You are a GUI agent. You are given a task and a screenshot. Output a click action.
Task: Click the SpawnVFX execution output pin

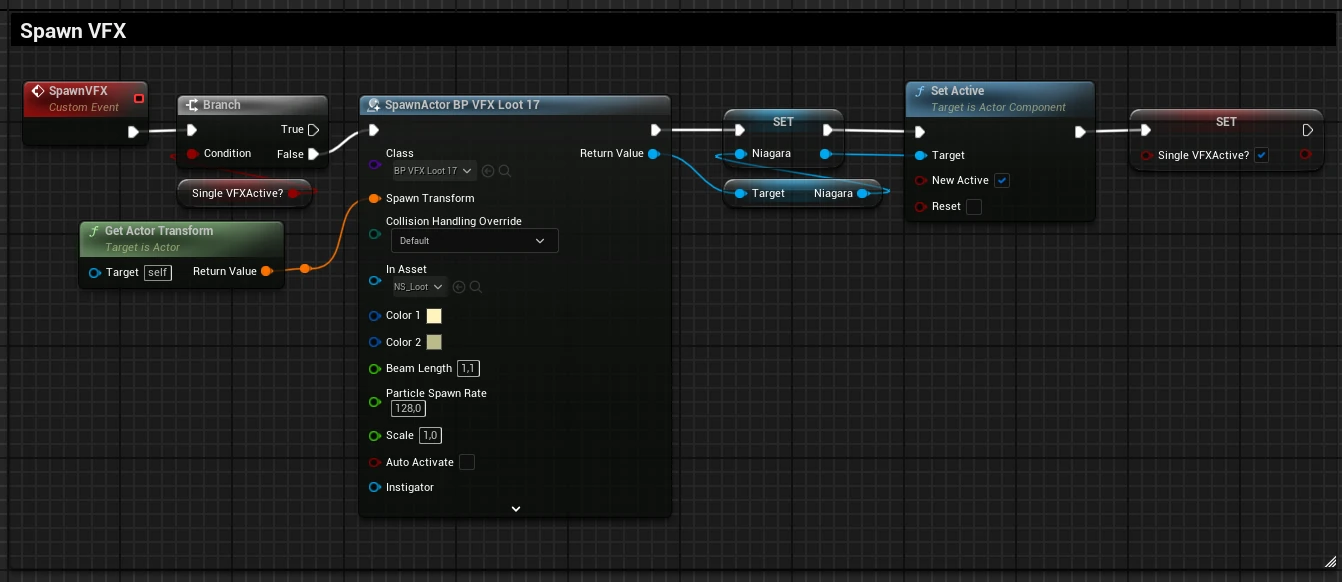[133, 131]
